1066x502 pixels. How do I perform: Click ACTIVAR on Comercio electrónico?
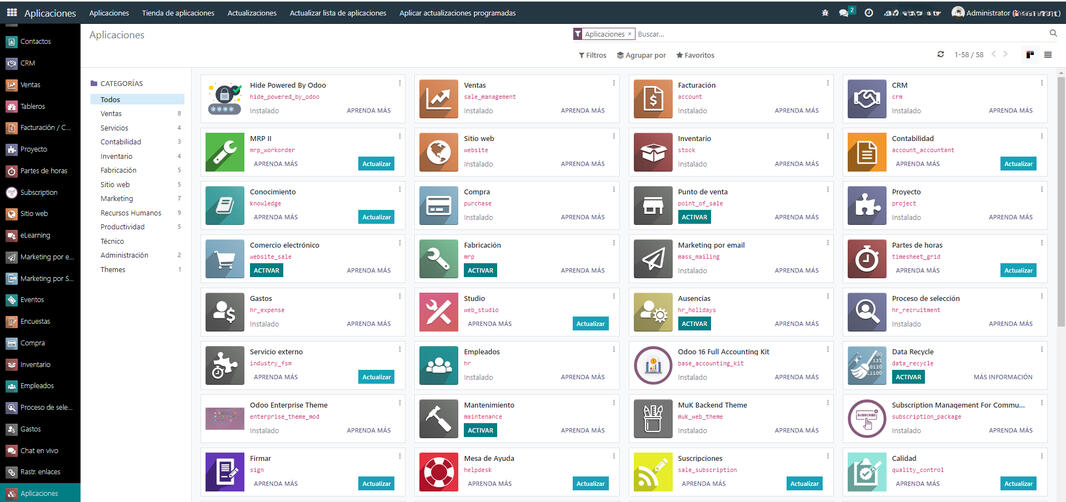tap(266, 270)
